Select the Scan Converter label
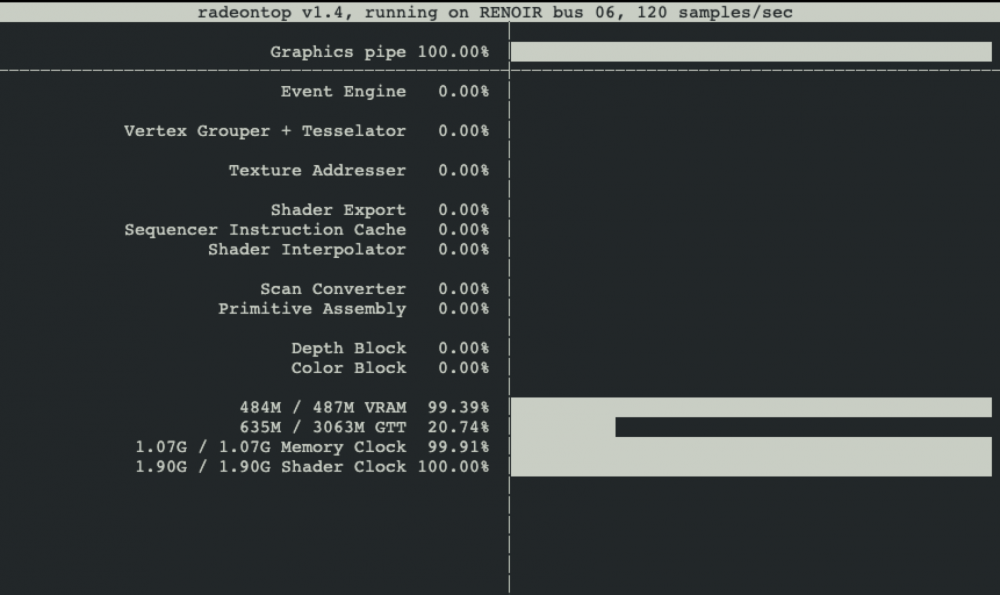This screenshot has width=1000, height=595. tap(333, 289)
